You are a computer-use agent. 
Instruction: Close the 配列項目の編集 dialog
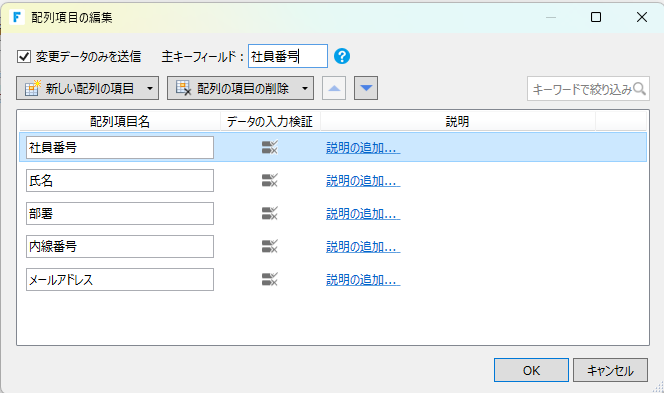pos(642,17)
